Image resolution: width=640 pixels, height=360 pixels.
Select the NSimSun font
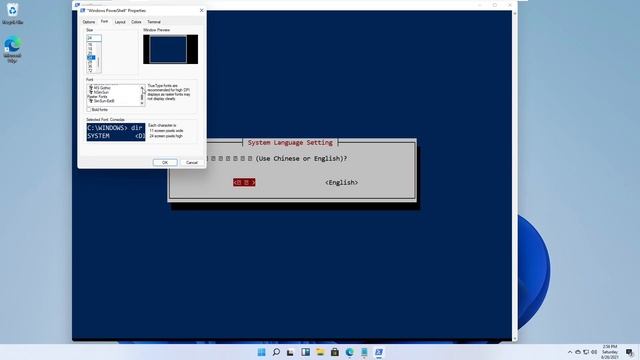[101, 92]
